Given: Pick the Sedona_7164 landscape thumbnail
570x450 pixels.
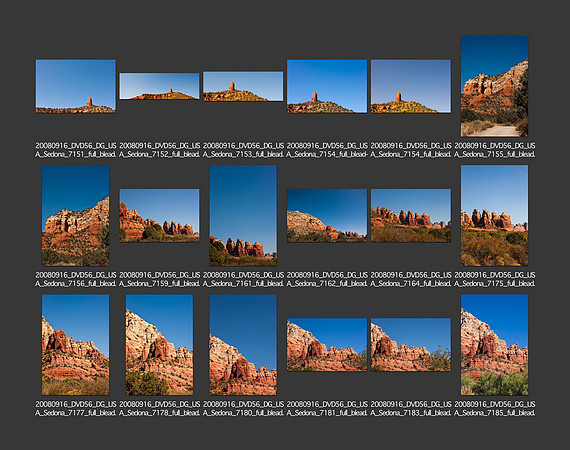Looking at the screenshot, I should [411, 215].
